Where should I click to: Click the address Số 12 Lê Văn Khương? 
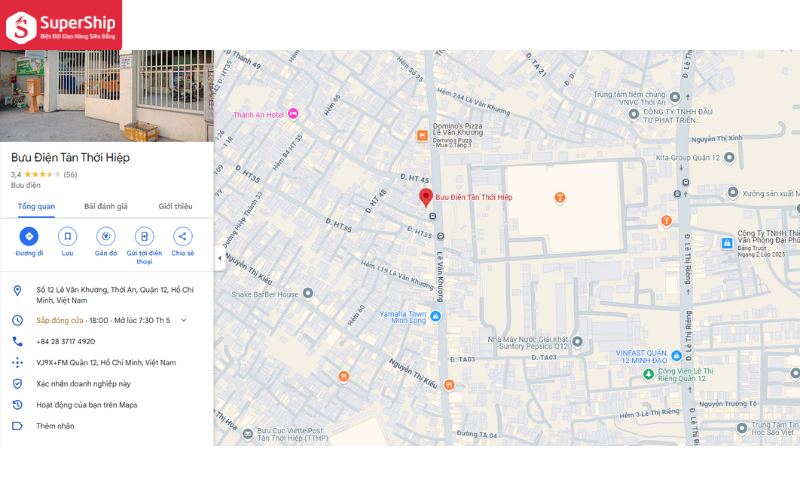click(x=115, y=295)
